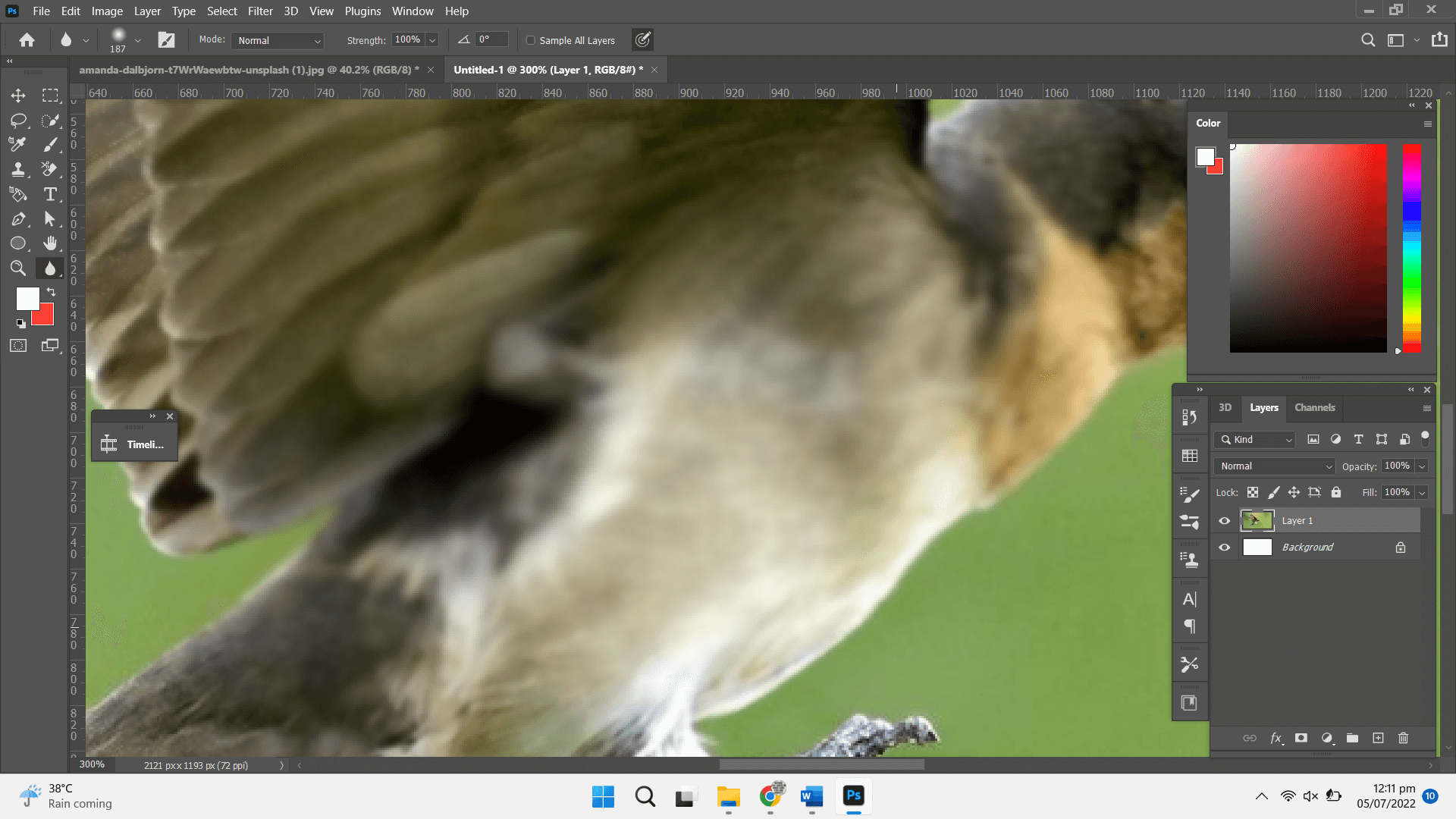The width and height of the screenshot is (1456, 819).
Task: Open the Image menu
Action: [x=107, y=11]
